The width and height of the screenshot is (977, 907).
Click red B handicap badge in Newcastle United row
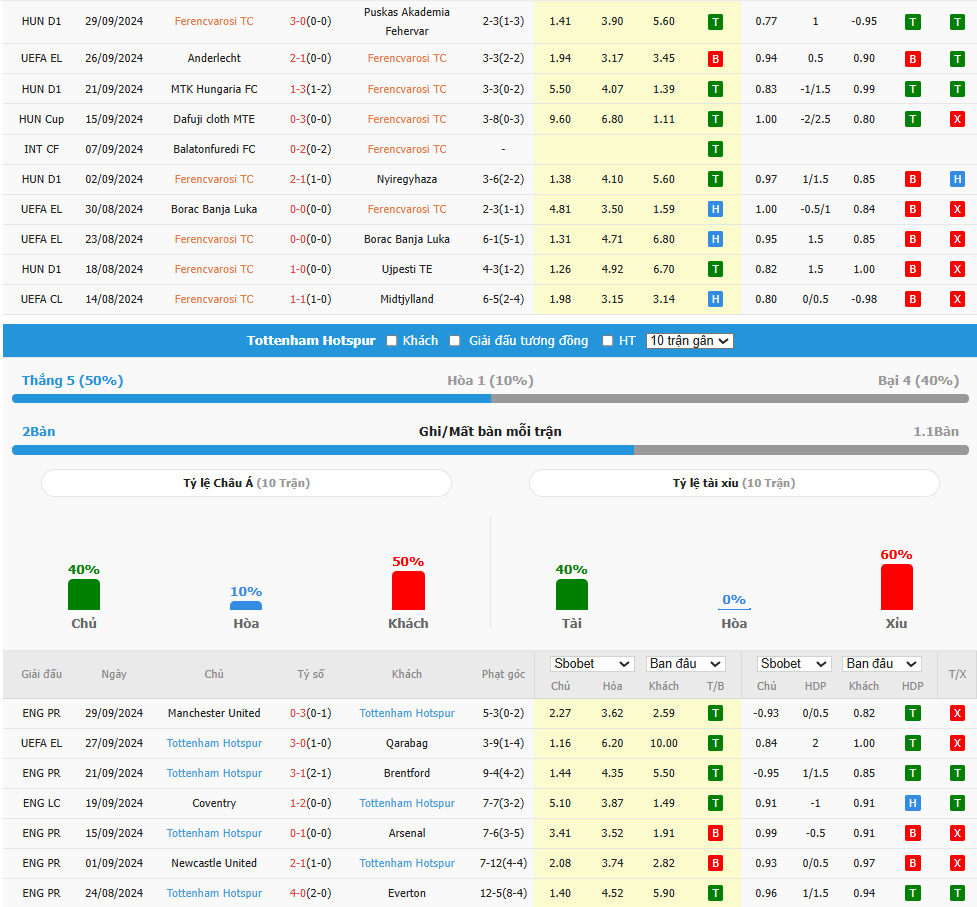[913, 863]
